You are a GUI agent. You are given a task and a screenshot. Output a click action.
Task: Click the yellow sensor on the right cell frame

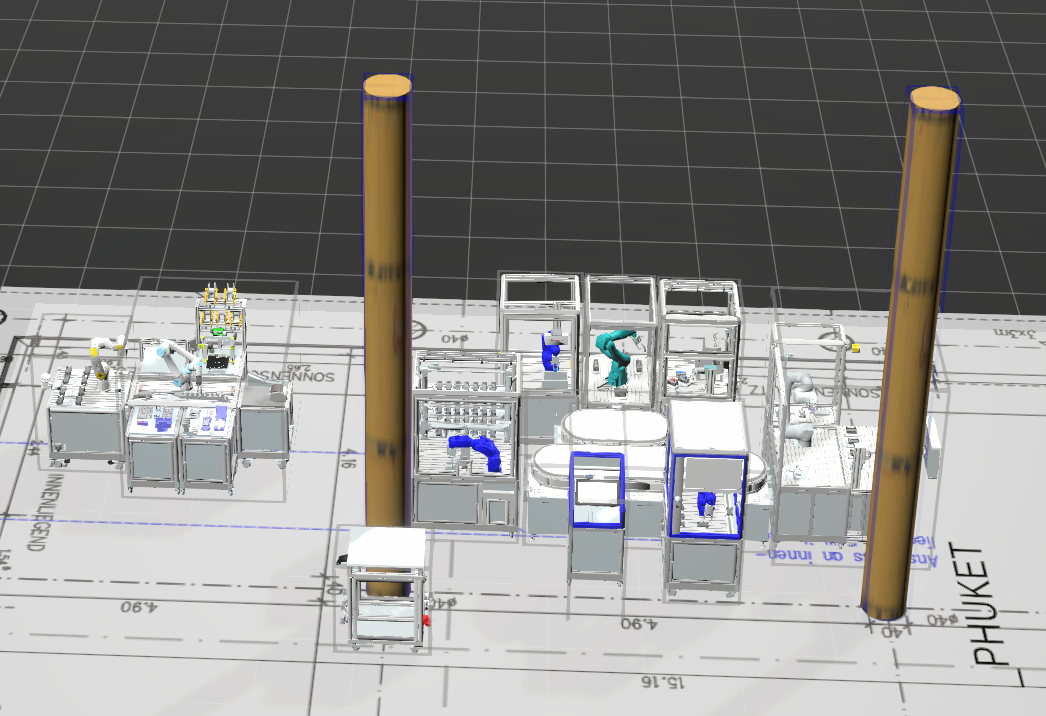coord(856,346)
